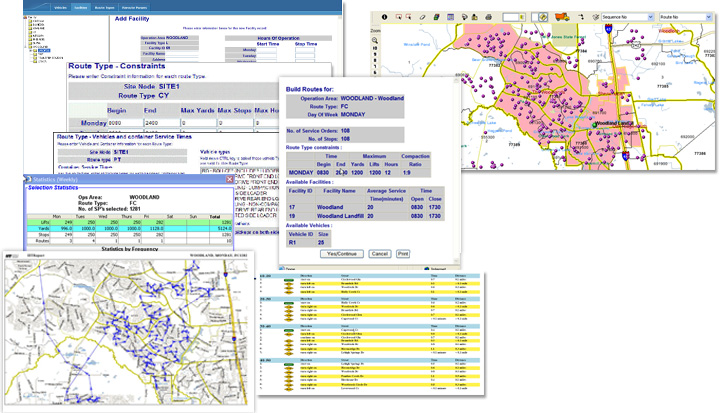Pick the Eraser tool in map toolbar

(423, 17)
